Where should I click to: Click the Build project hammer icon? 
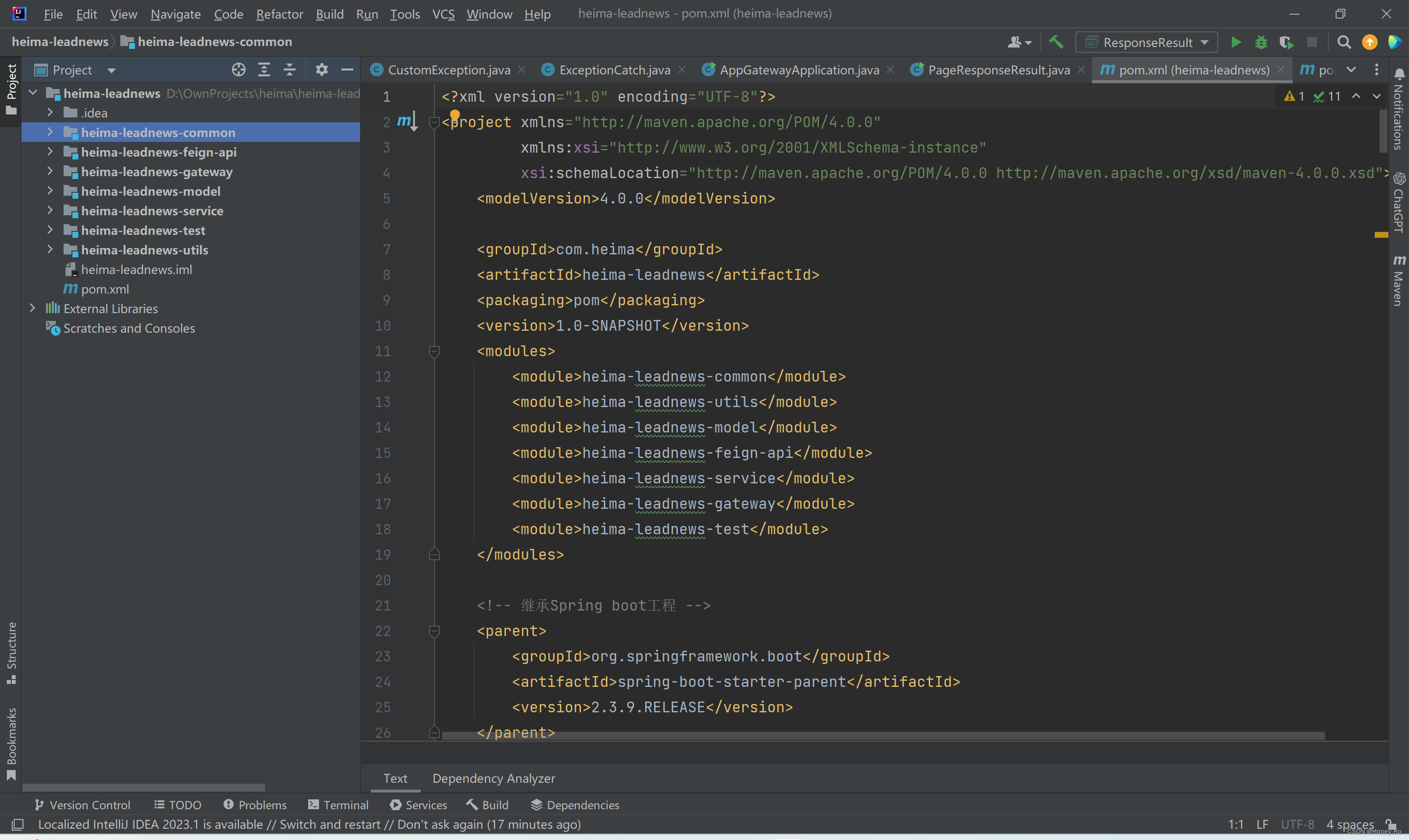coord(1056,43)
